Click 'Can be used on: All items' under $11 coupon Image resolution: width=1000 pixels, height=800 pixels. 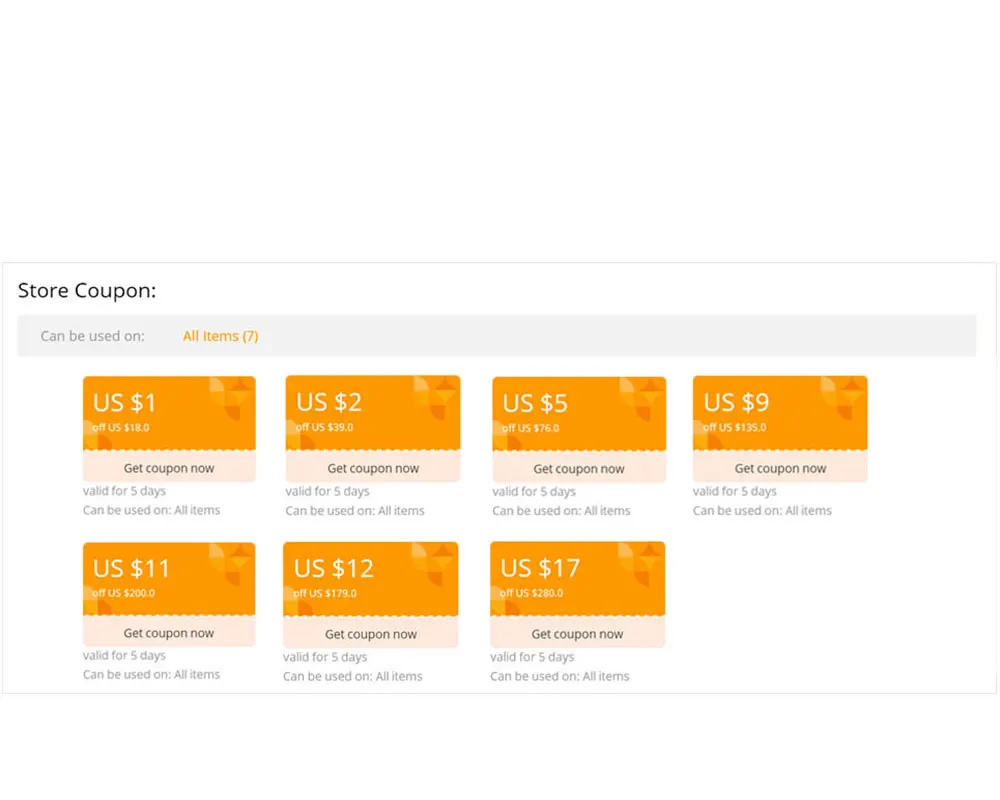click(x=151, y=674)
